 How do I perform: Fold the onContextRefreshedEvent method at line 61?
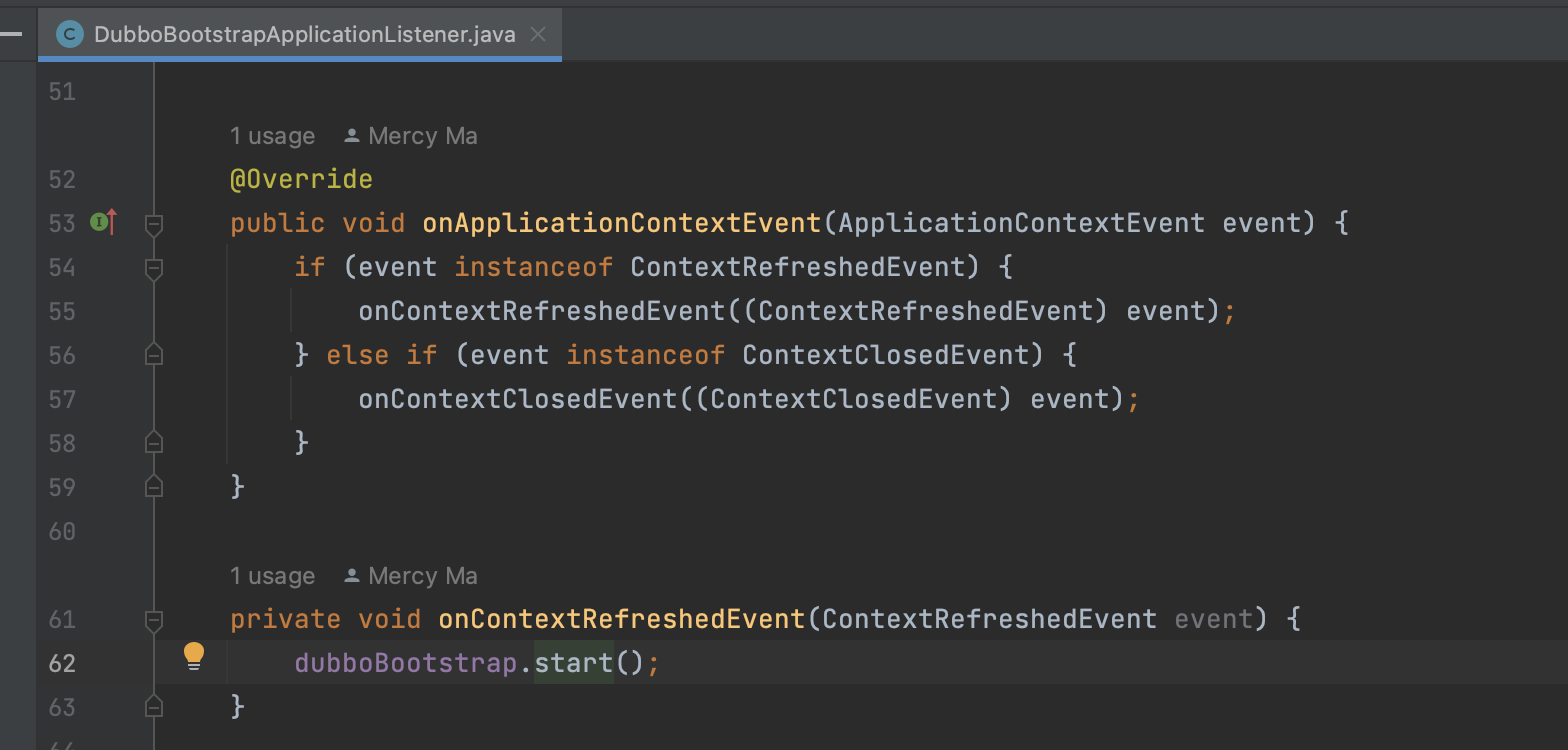coord(154,619)
